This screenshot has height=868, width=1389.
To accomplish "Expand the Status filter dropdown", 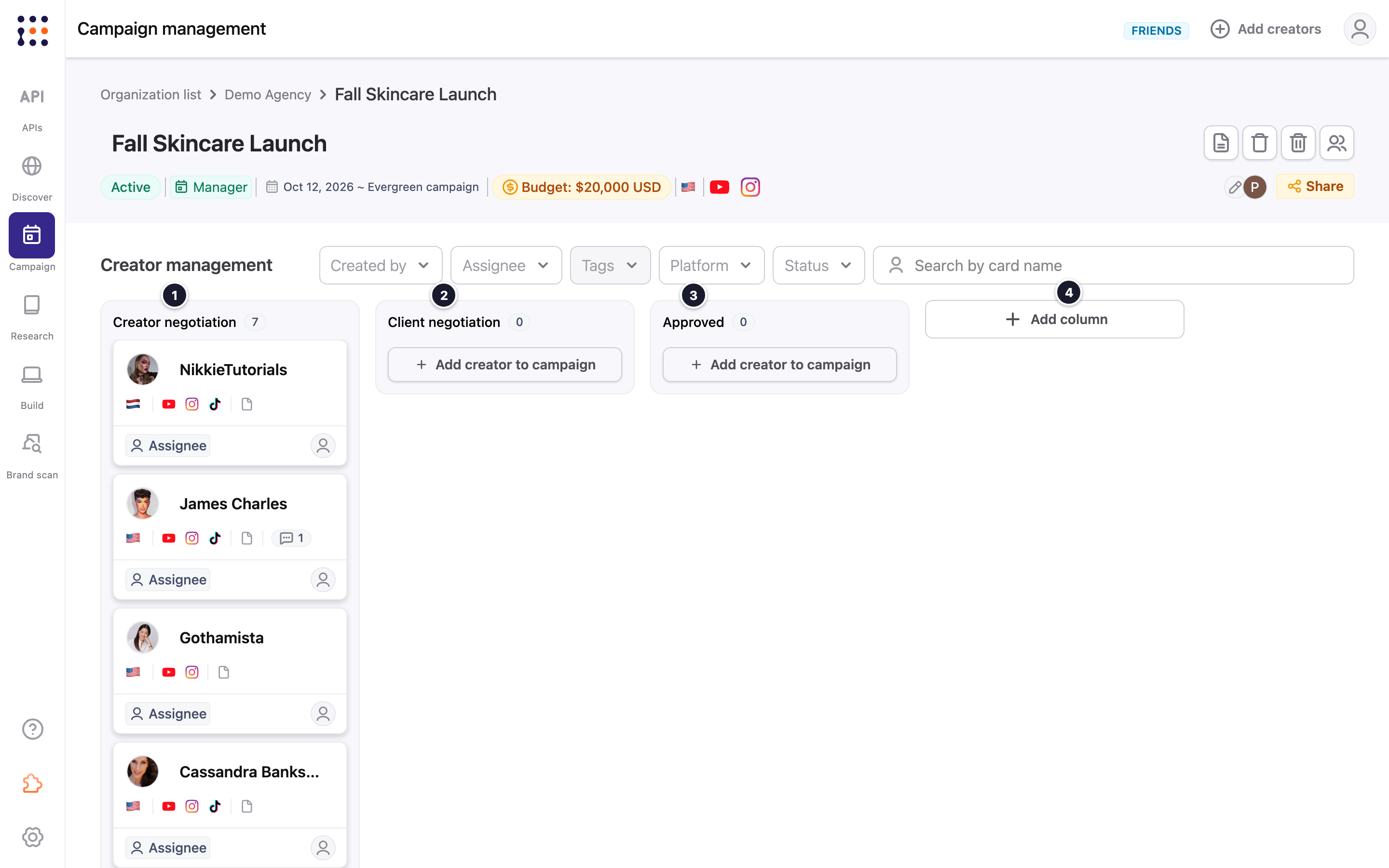I will click(818, 265).
